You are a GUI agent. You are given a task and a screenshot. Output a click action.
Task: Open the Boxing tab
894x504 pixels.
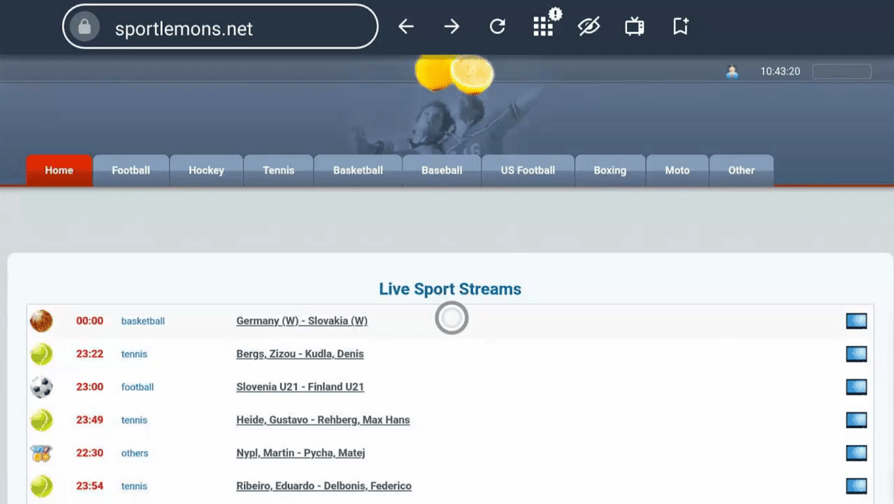tap(610, 170)
